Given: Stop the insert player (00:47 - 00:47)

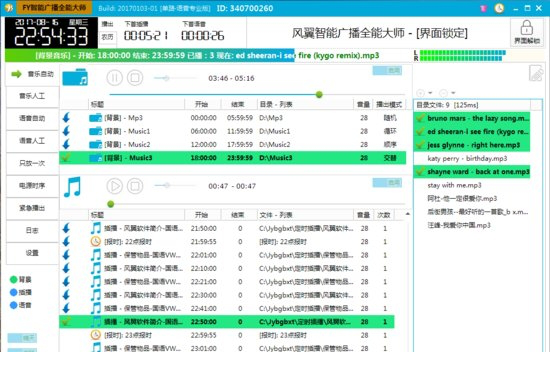Looking at the screenshot, I should point(135,186).
